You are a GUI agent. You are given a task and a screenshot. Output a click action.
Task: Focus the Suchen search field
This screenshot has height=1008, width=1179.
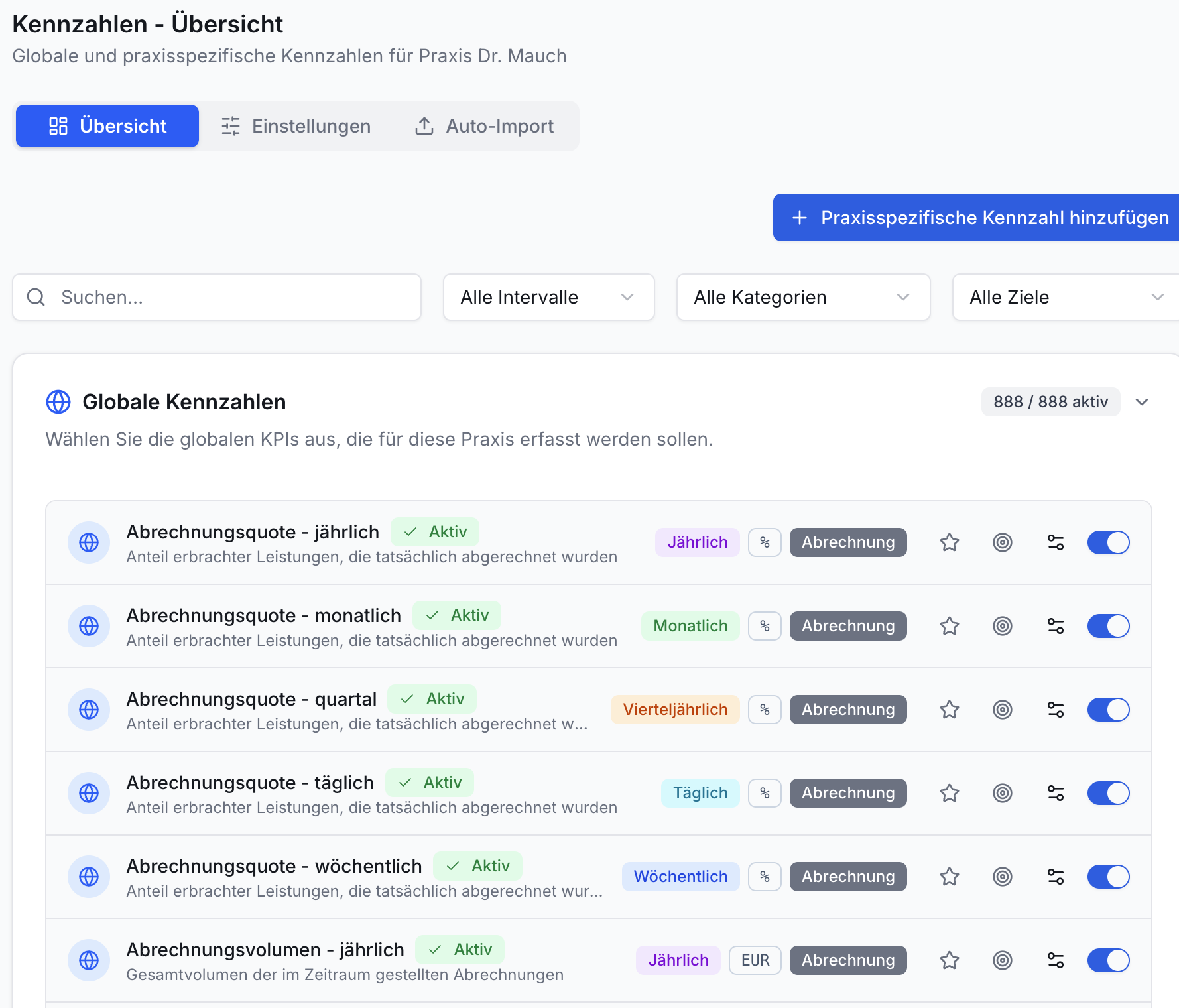[217, 297]
